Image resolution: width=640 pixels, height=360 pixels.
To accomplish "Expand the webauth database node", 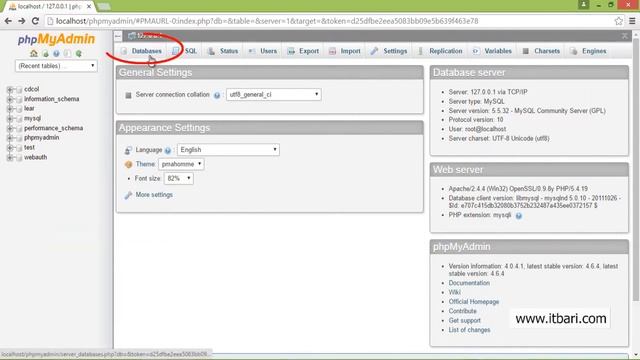I will (10, 158).
